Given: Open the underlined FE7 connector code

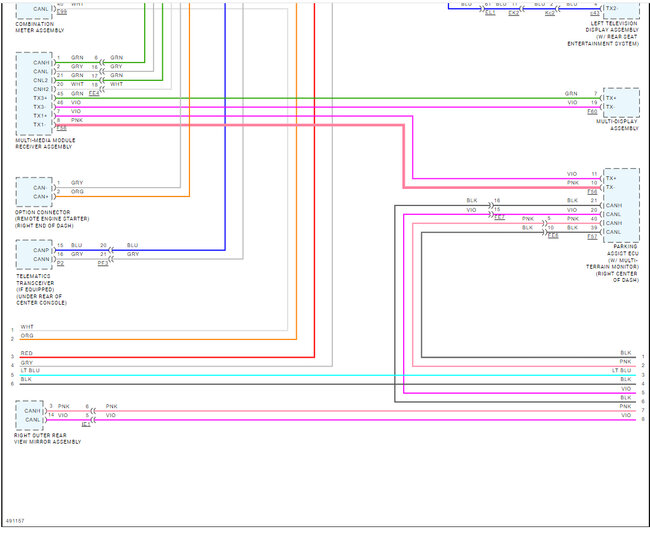Looking at the screenshot, I should [x=500, y=217].
